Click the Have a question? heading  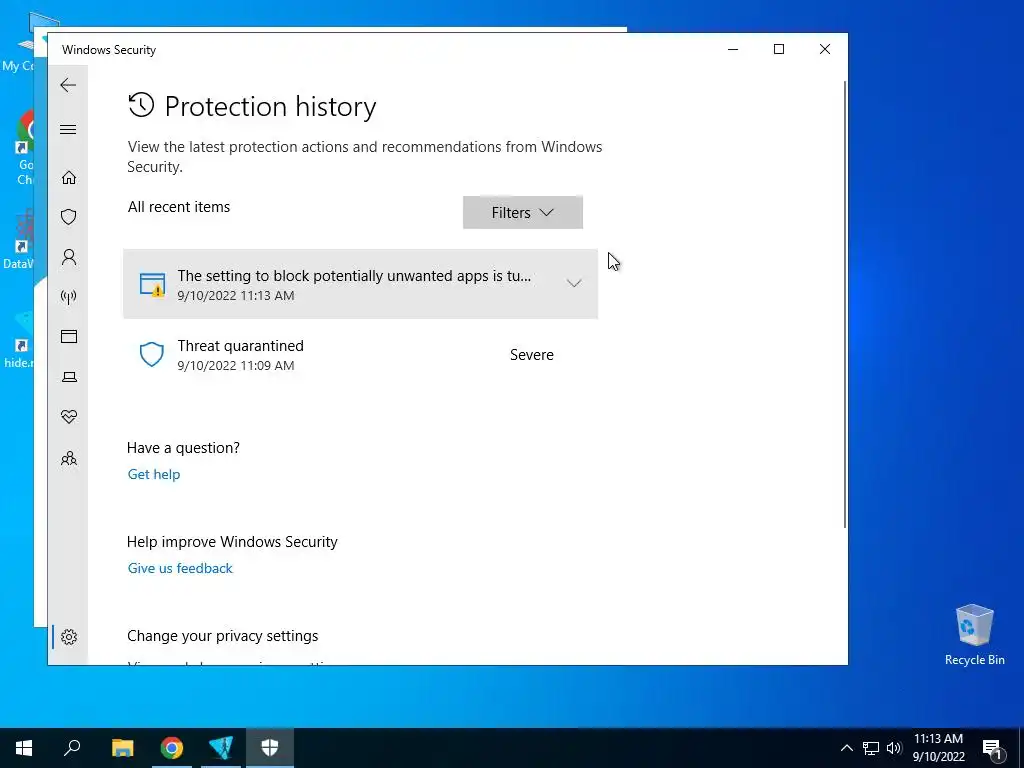tap(184, 448)
